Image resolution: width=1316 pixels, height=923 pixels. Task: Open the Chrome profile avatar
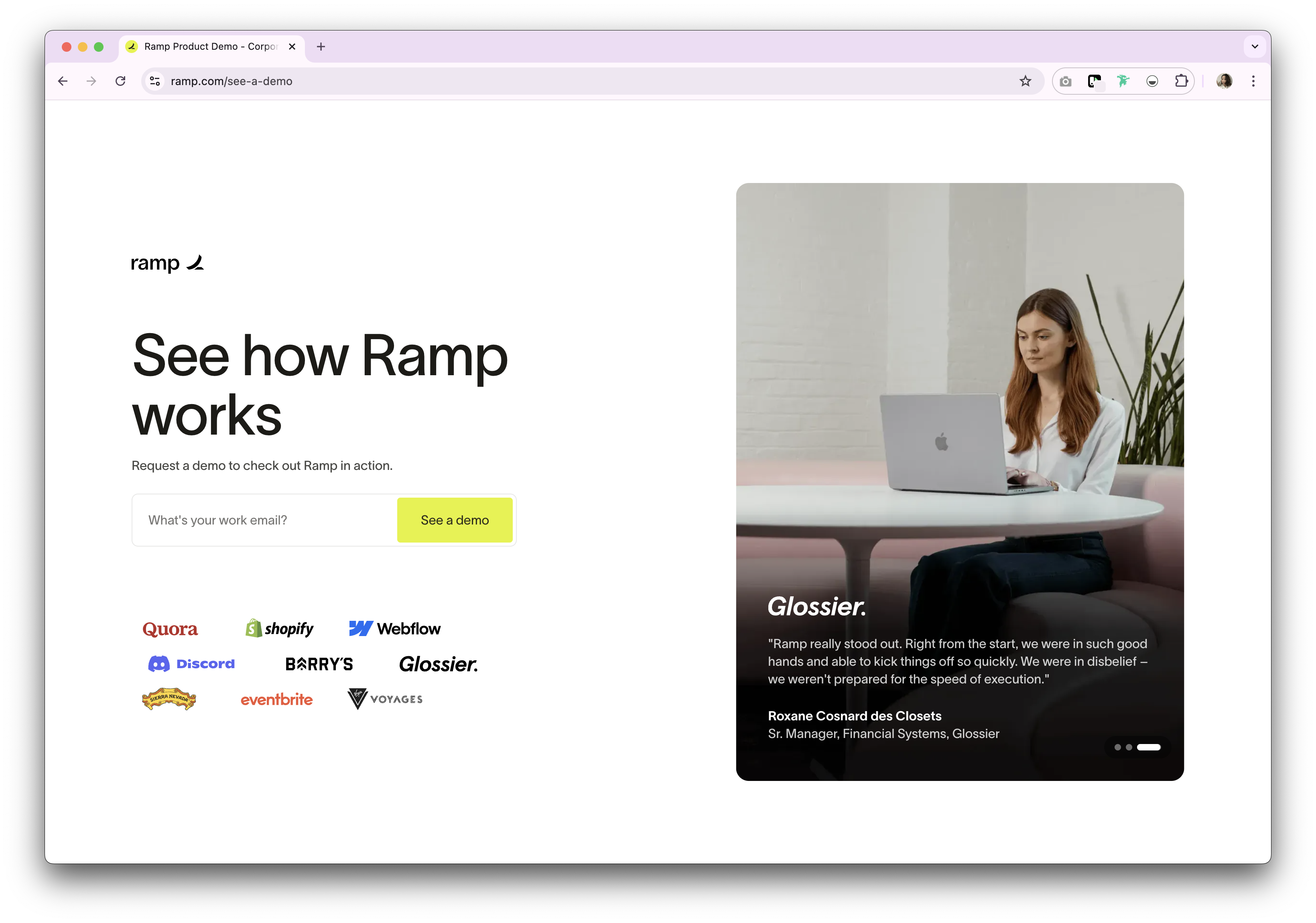(x=1224, y=81)
